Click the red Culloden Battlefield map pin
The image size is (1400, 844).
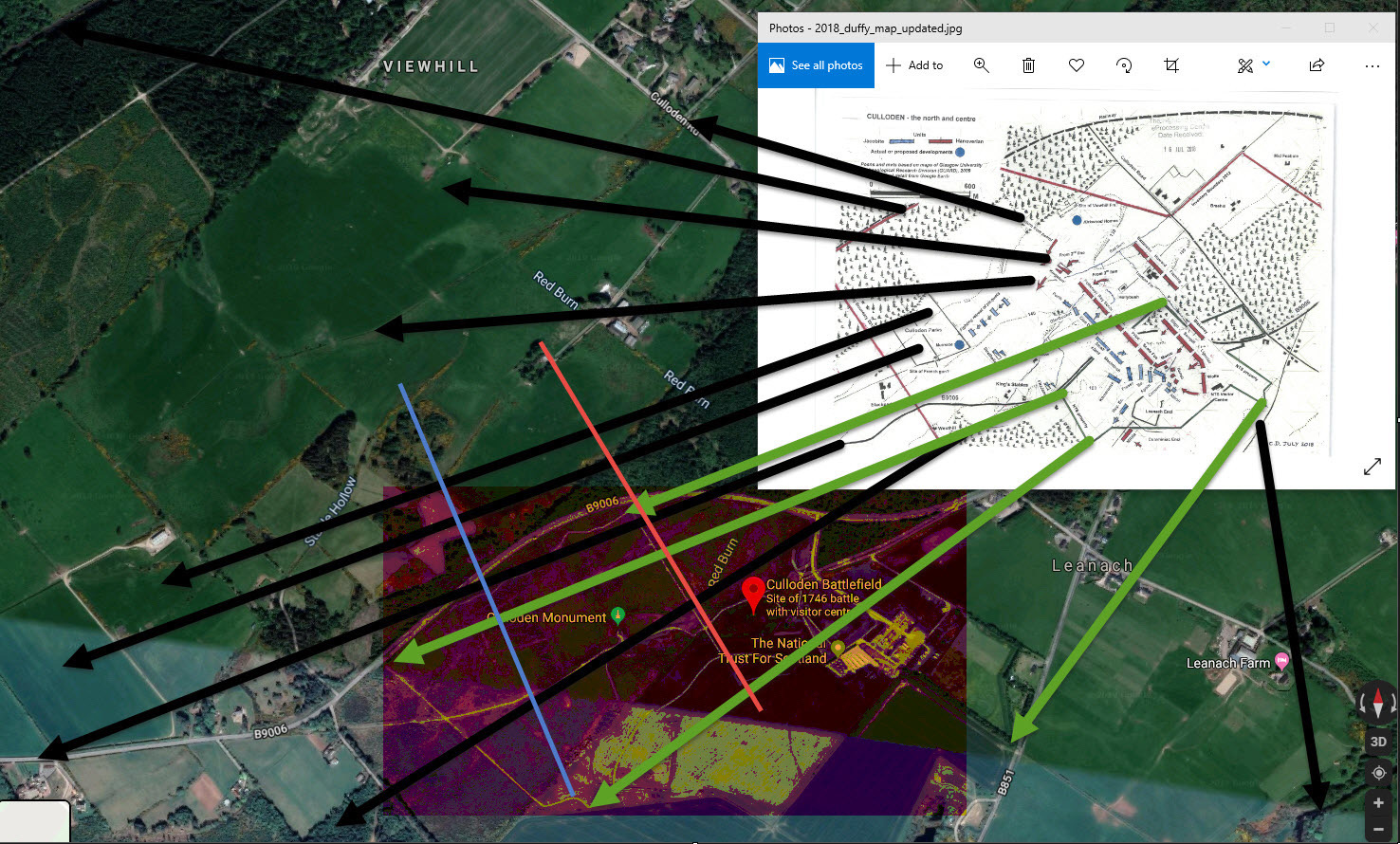coord(753,593)
